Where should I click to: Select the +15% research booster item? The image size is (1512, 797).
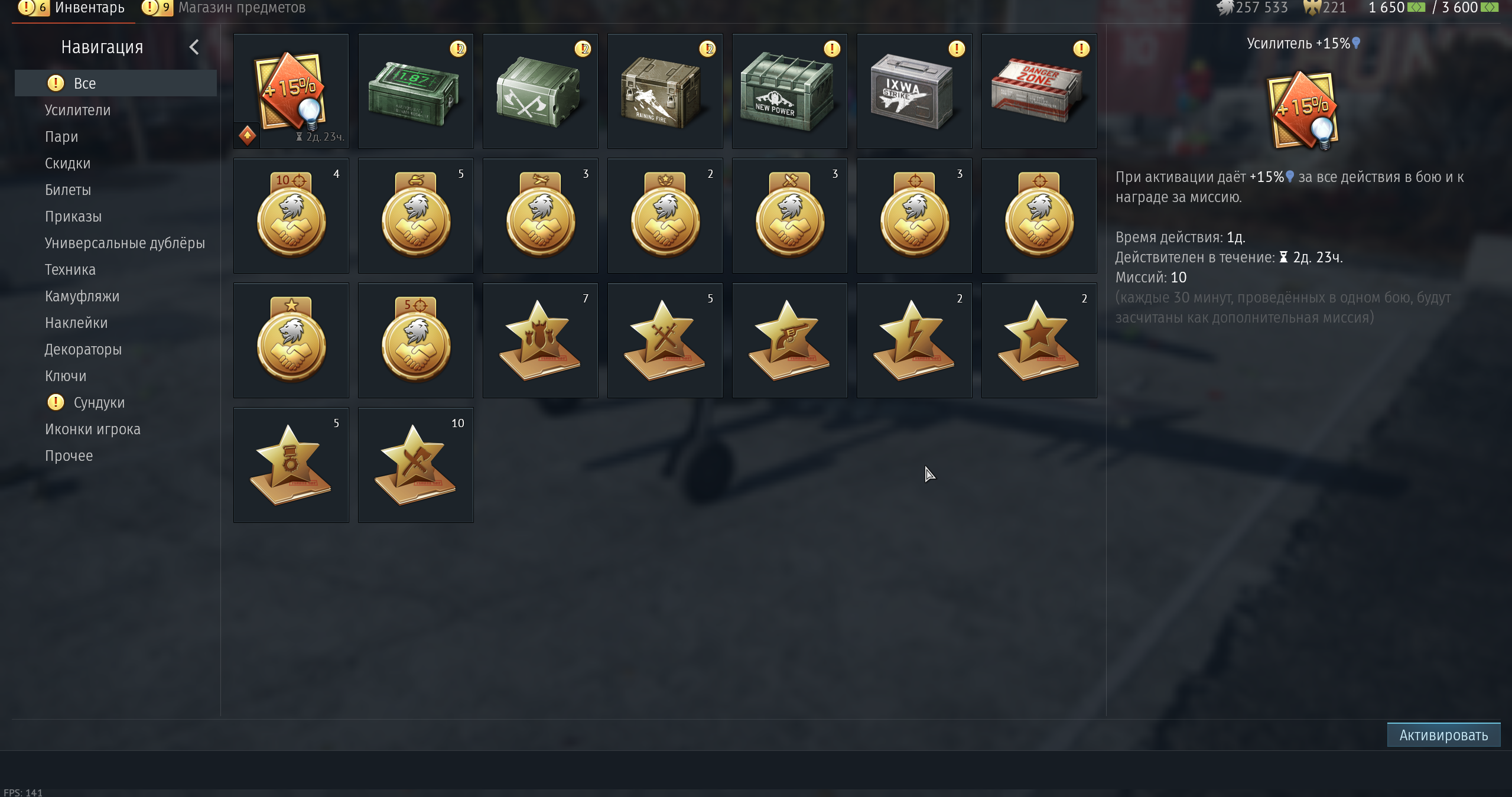point(291,91)
